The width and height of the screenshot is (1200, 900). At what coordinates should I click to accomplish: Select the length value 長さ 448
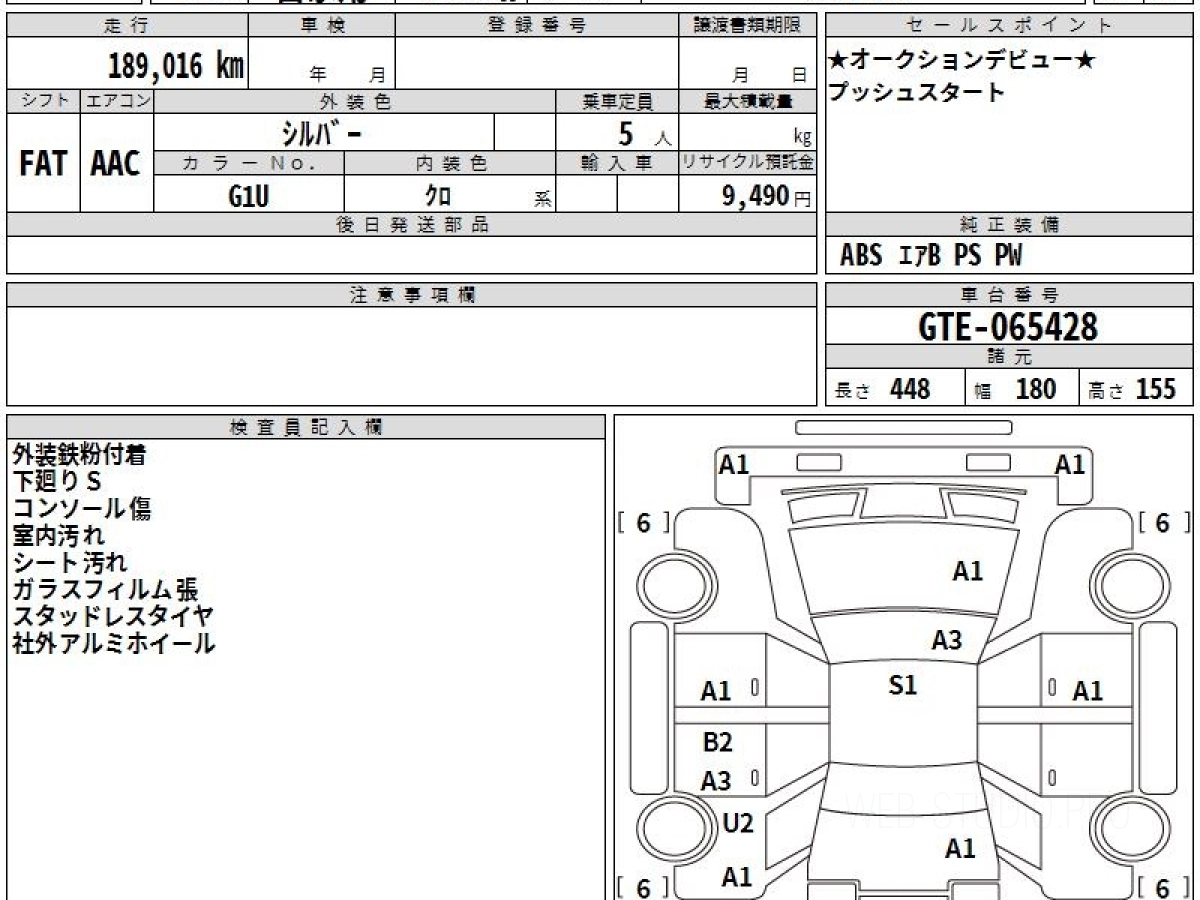click(883, 389)
